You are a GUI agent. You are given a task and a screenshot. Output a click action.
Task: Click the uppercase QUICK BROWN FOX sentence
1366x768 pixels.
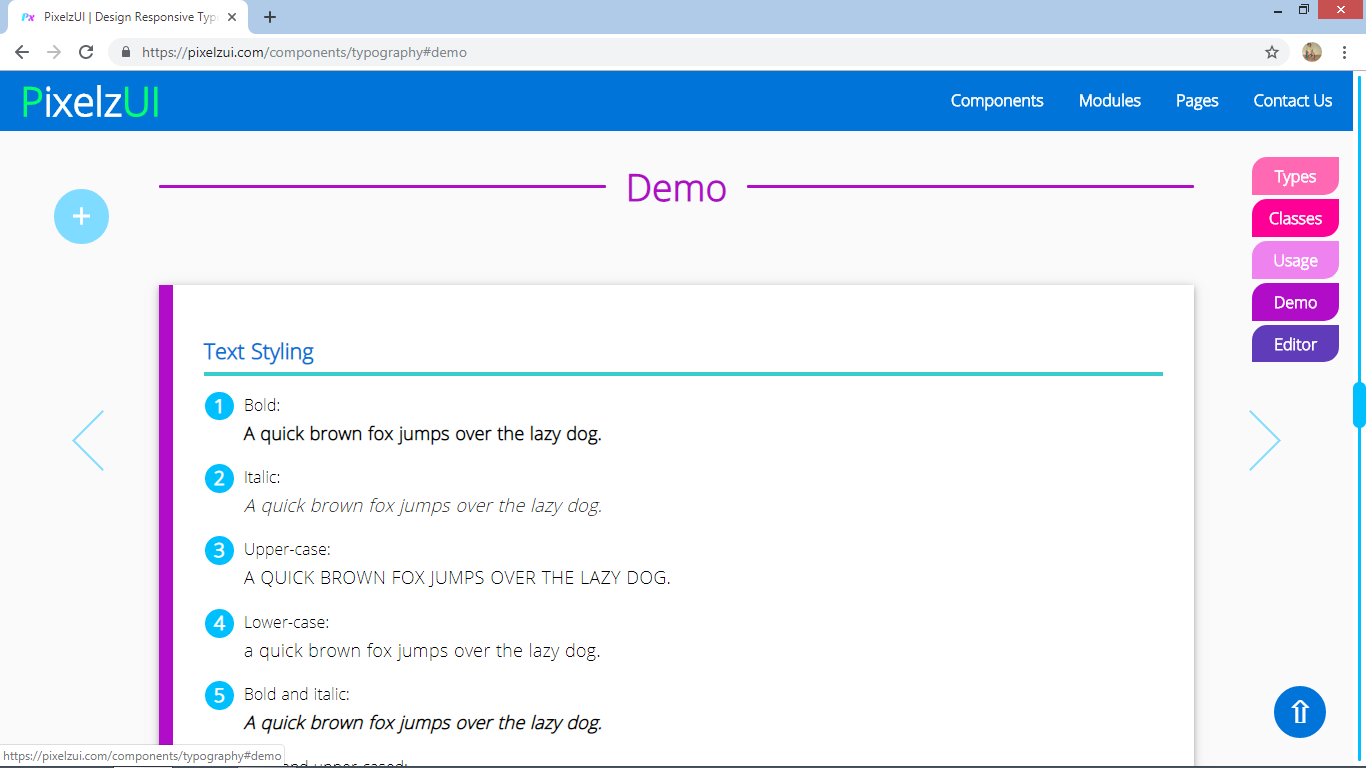(457, 578)
